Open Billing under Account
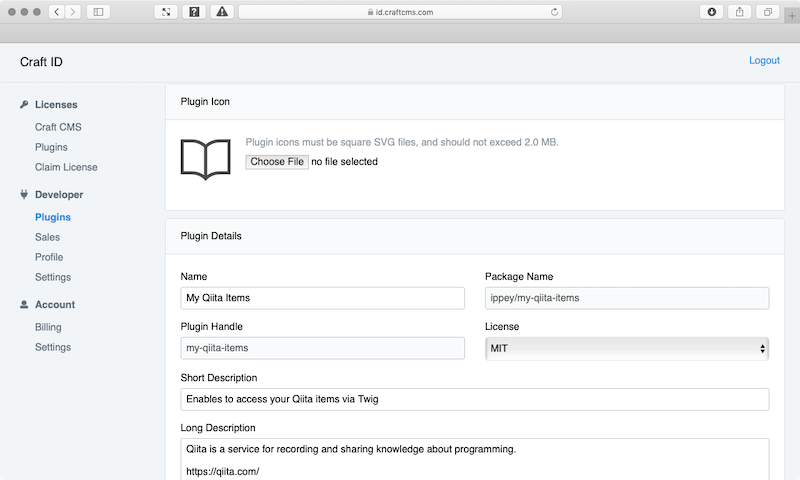The image size is (800, 480). tap(48, 327)
